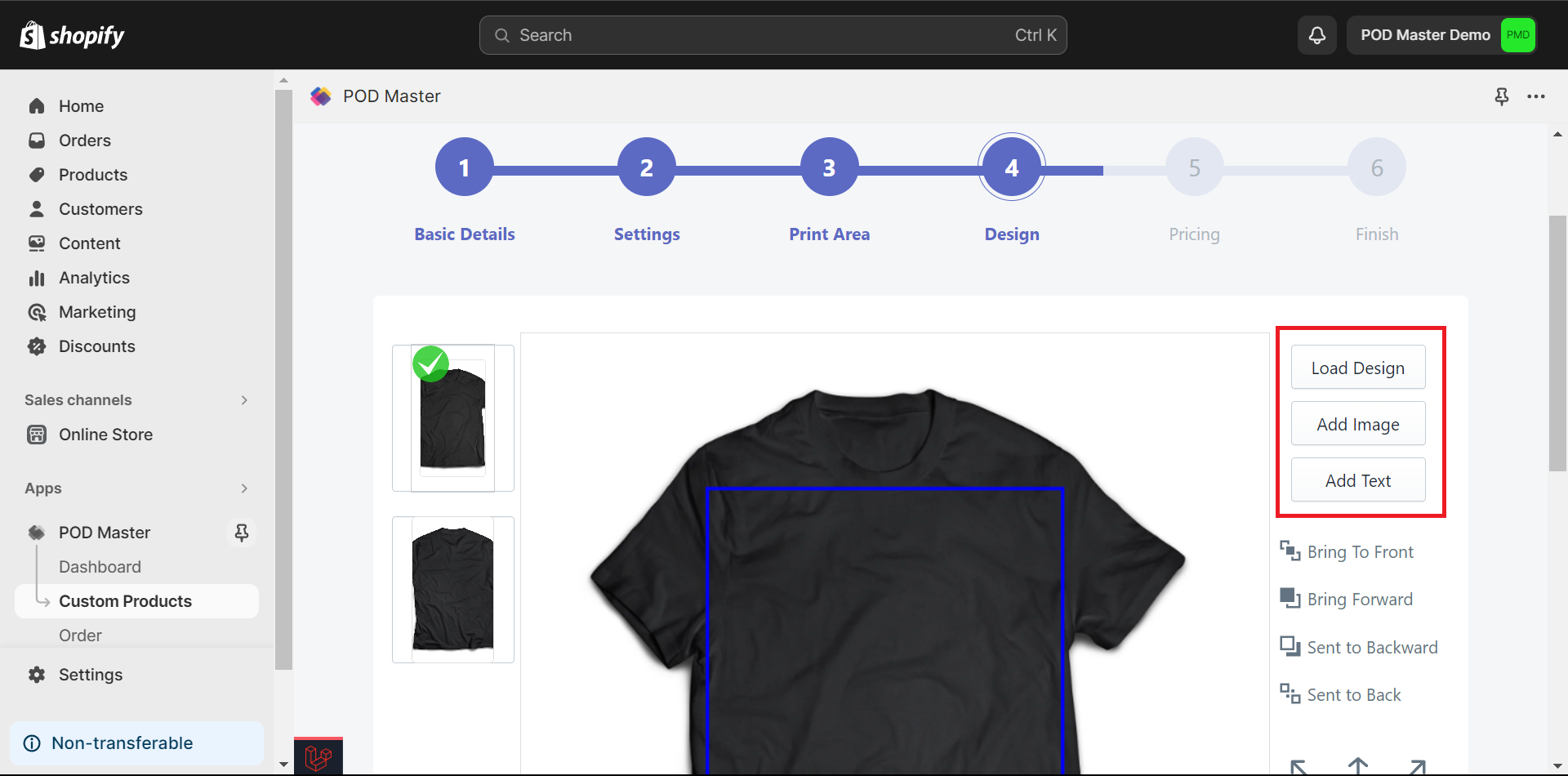Click the Bring To Front icon
This screenshot has width=1568, height=776.
point(1290,551)
